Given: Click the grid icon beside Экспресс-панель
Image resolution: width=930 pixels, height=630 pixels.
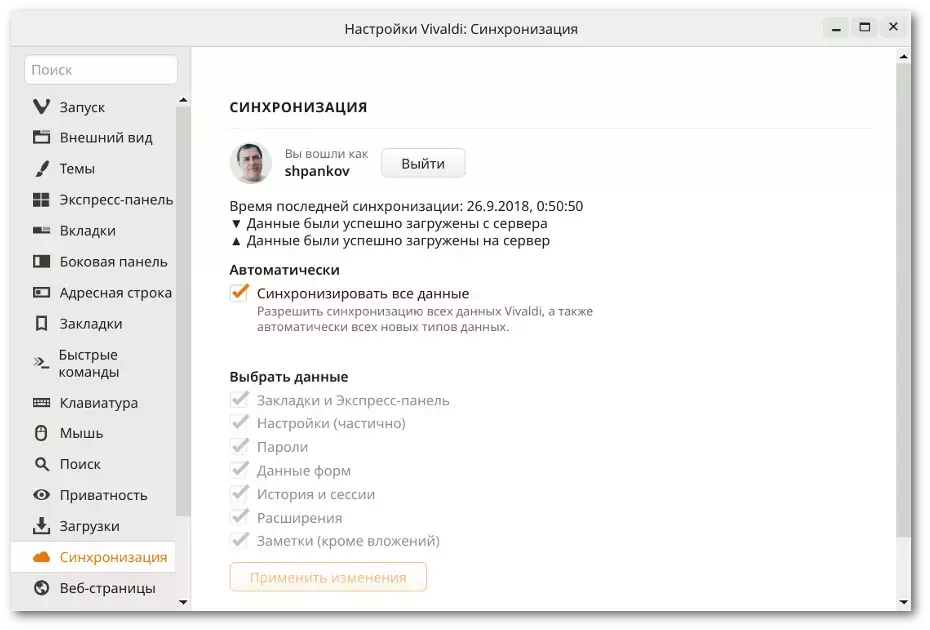Looking at the screenshot, I should point(41,200).
